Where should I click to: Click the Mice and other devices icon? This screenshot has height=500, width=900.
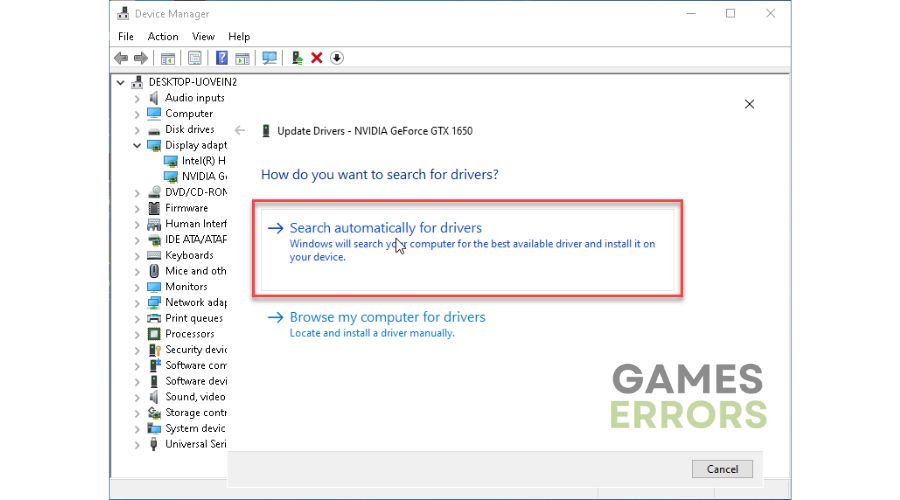click(154, 271)
